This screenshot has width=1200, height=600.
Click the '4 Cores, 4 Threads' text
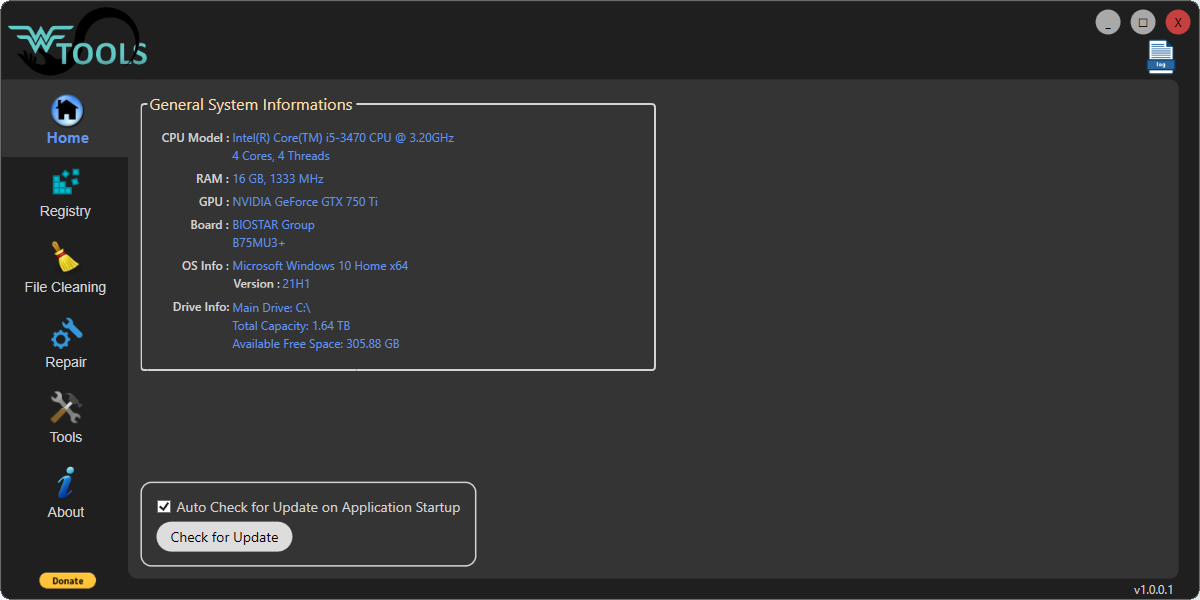281,156
